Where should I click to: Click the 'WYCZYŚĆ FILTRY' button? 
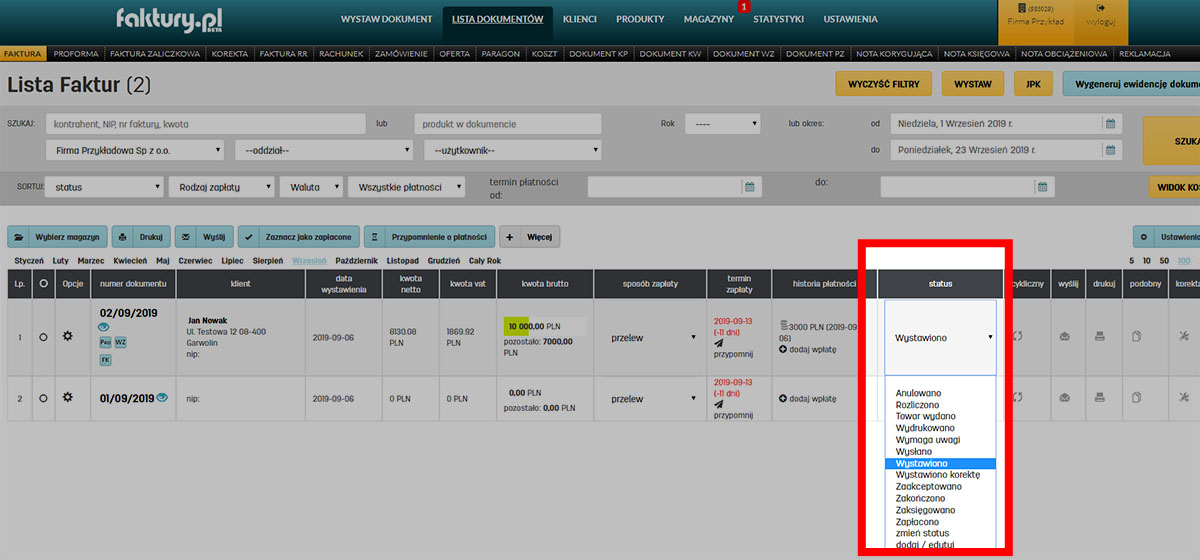pyautogui.click(x=883, y=83)
